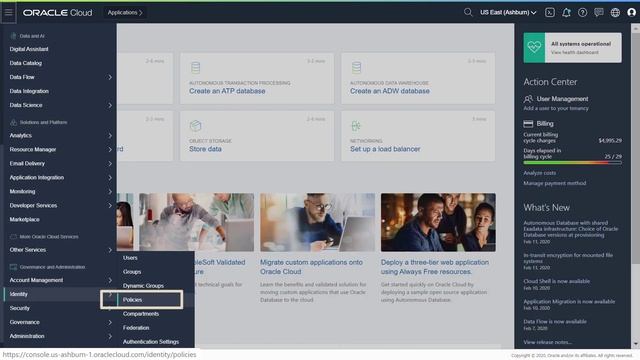Viewport: 640px width, 360px height.
Task: Click Create an ATP database link
Action: coord(227,91)
